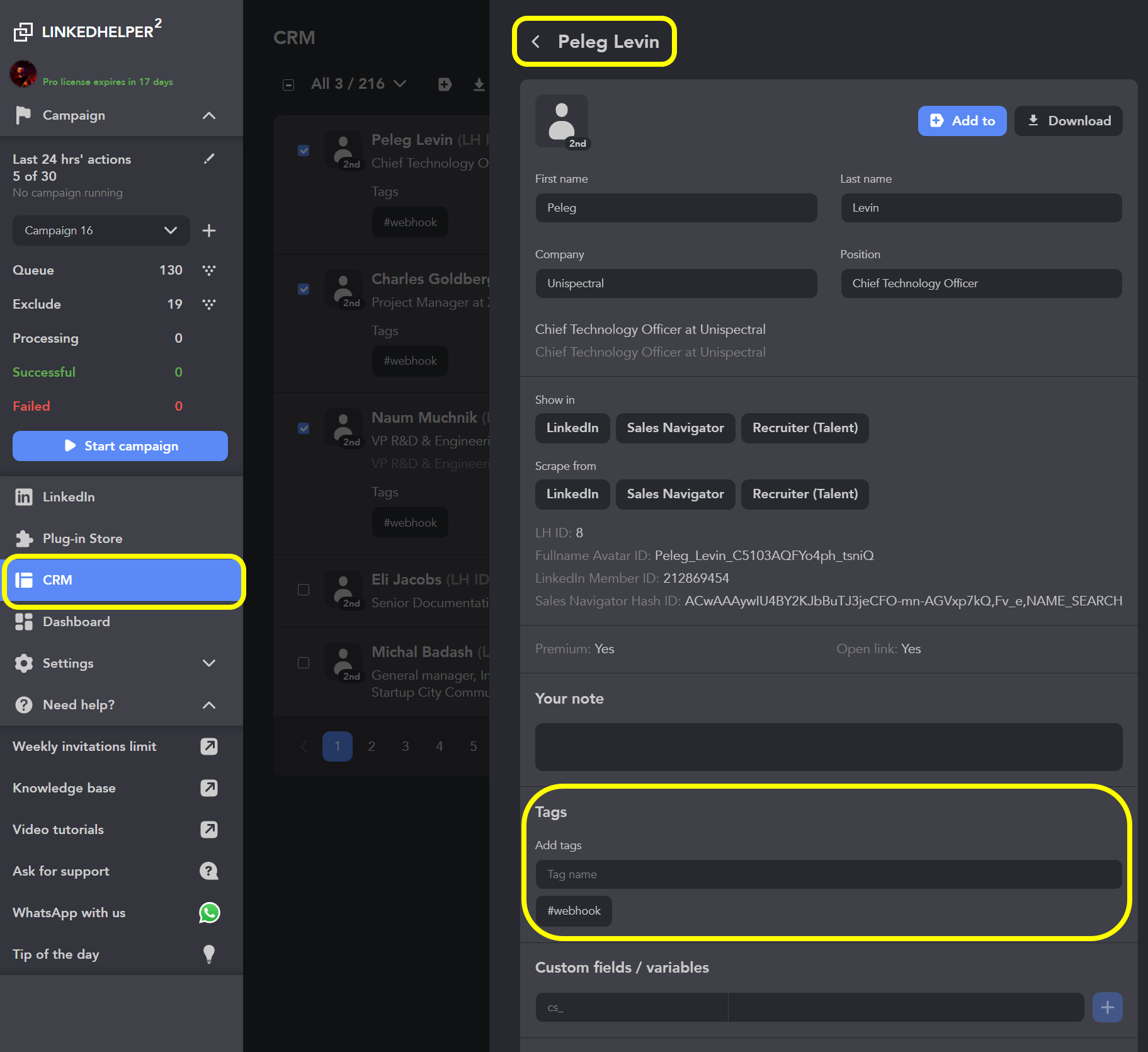Open the Campaign 16 dropdown

click(x=101, y=231)
